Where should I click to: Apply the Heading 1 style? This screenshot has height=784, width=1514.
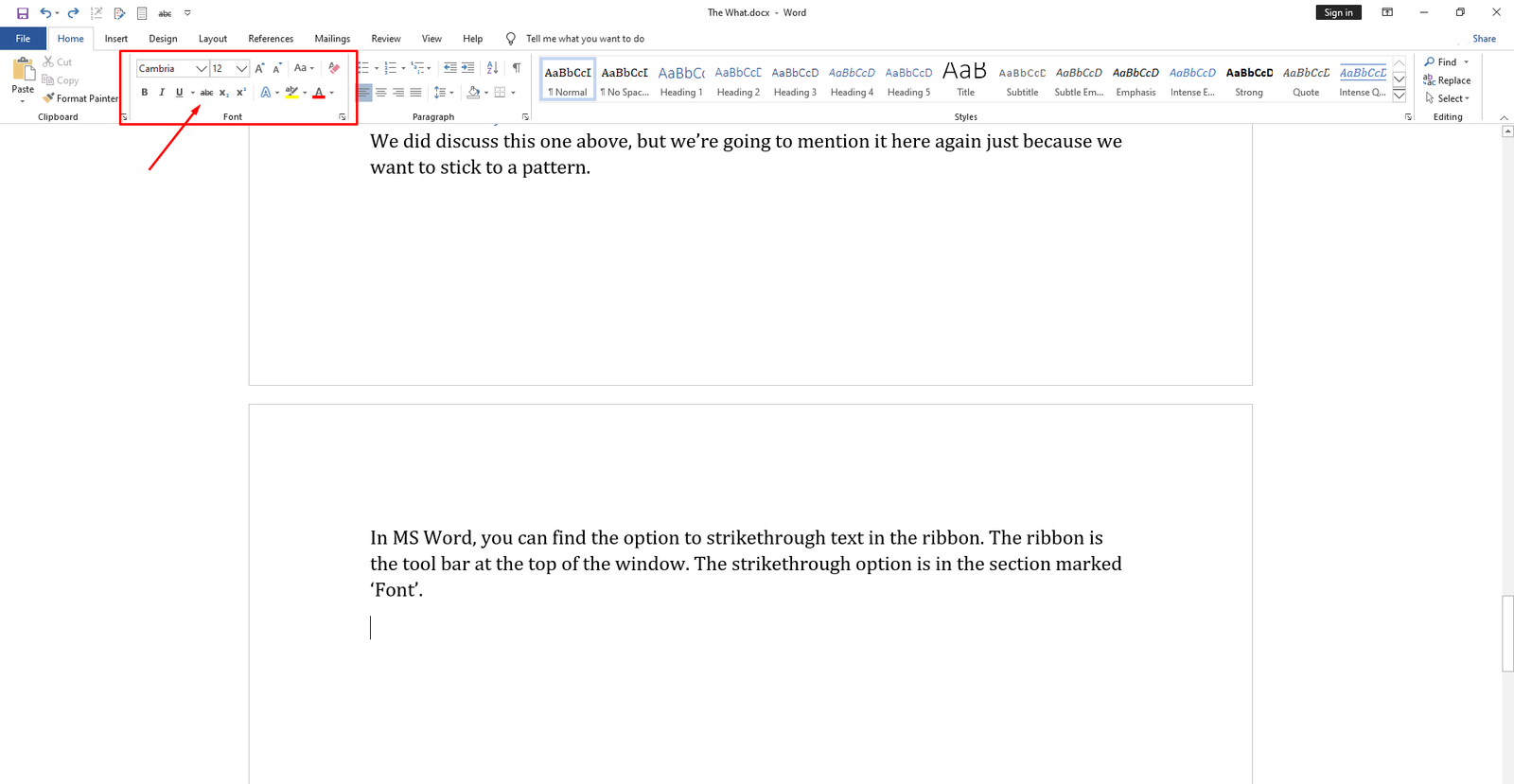pos(681,79)
